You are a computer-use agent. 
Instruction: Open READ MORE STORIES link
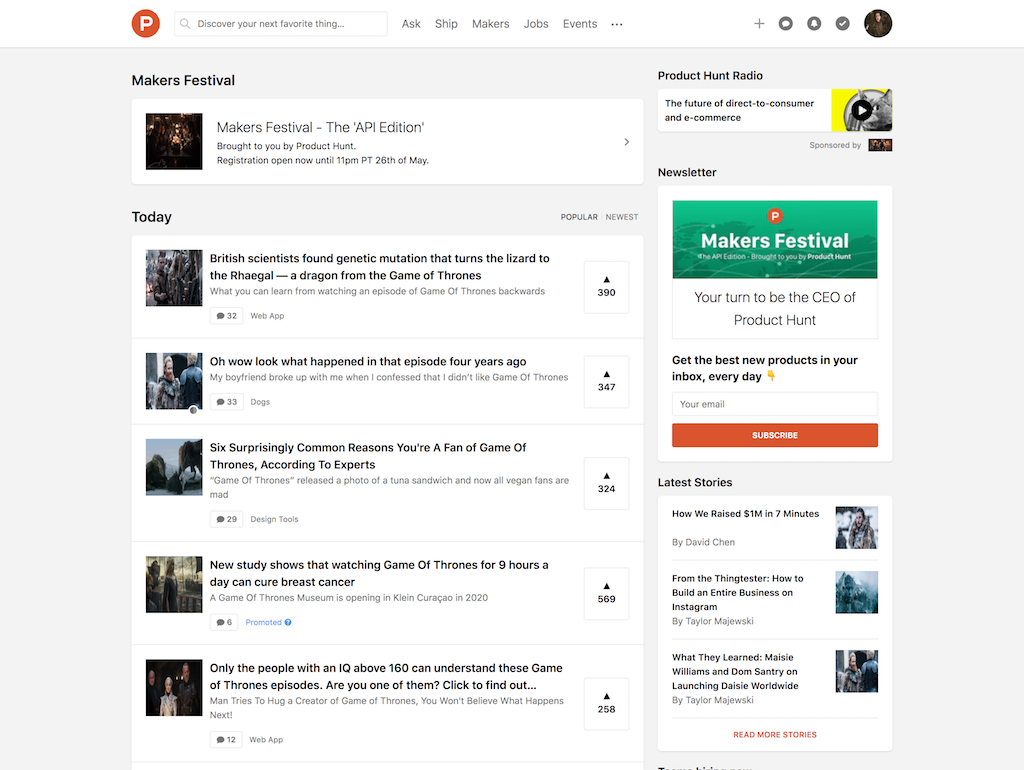click(x=774, y=733)
